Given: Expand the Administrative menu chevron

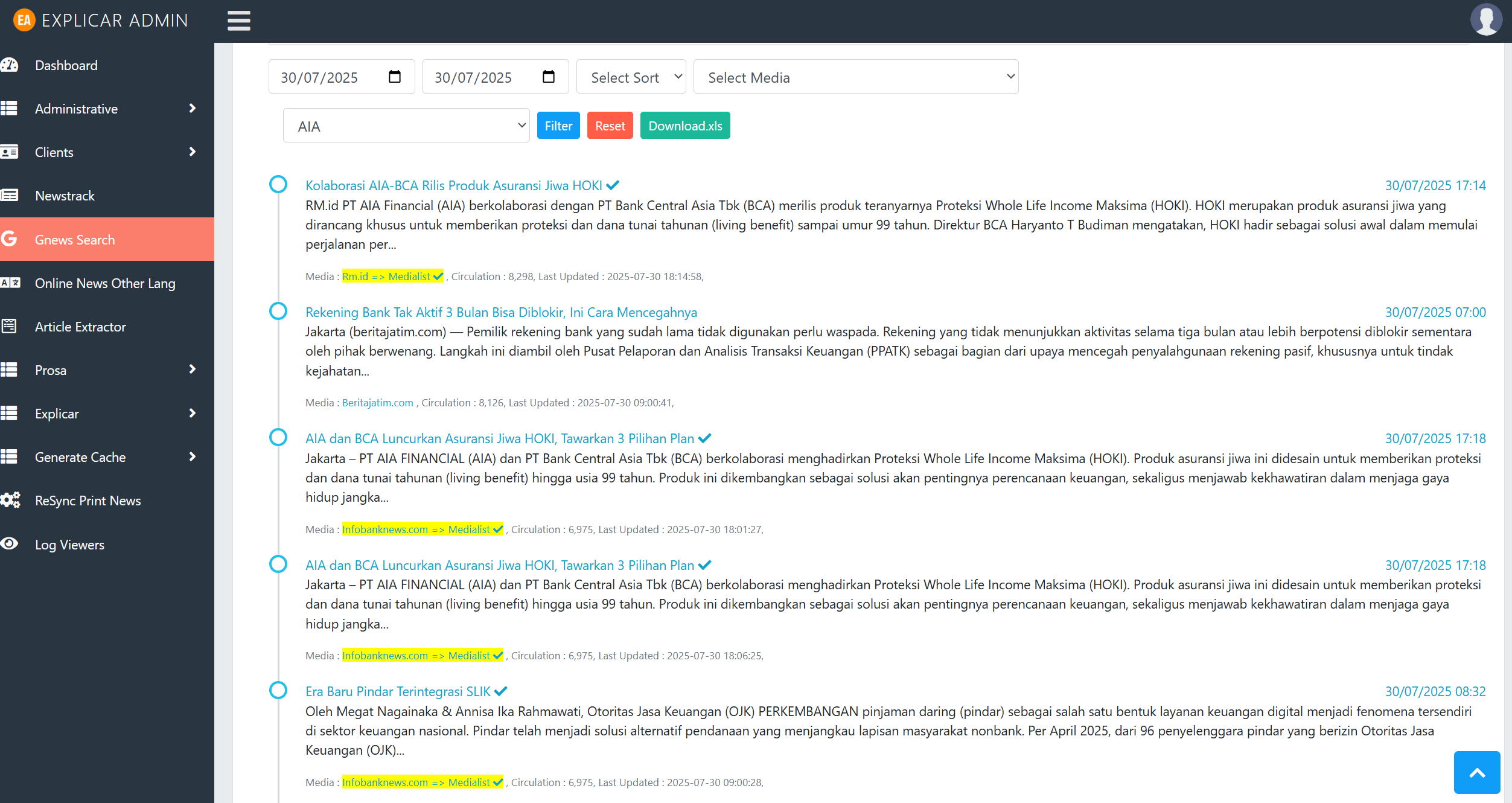Looking at the screenshot, I should coord(193,109).
